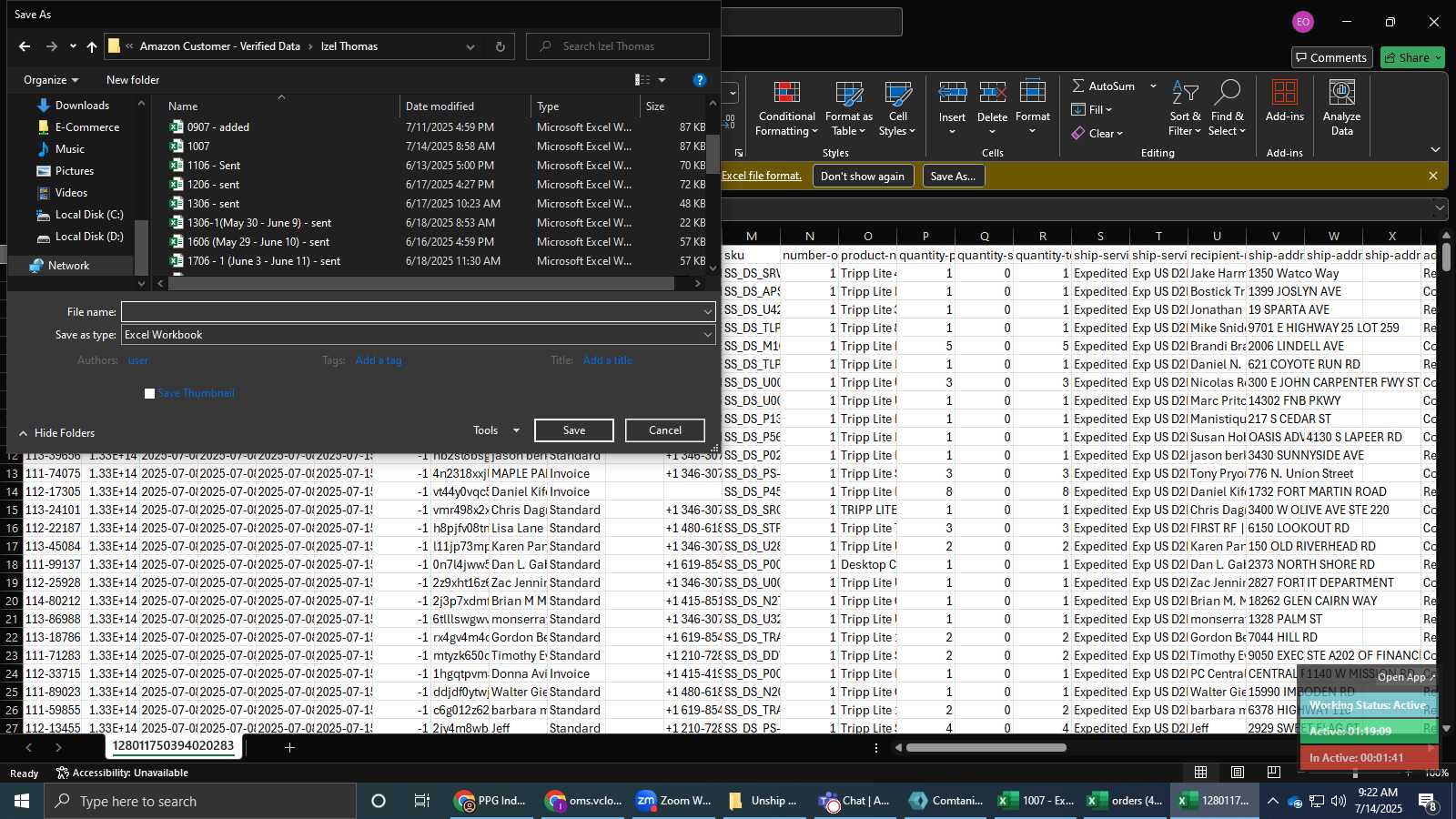This screenshot has width=1456, height=819.
Task: Open the Sort & Filter tool
Action: click(1185, 108)
